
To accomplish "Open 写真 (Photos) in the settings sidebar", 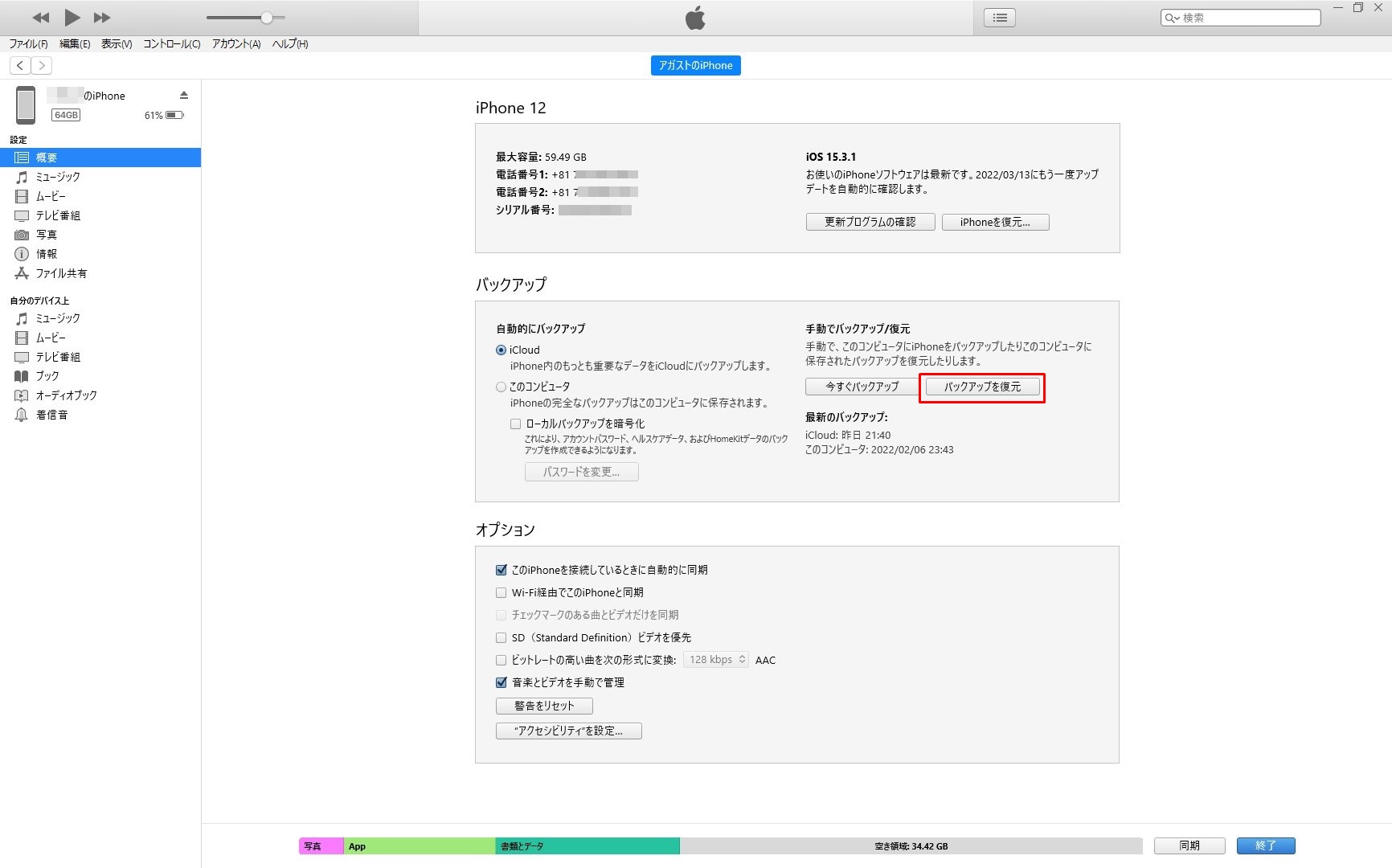I will point(46,235).
